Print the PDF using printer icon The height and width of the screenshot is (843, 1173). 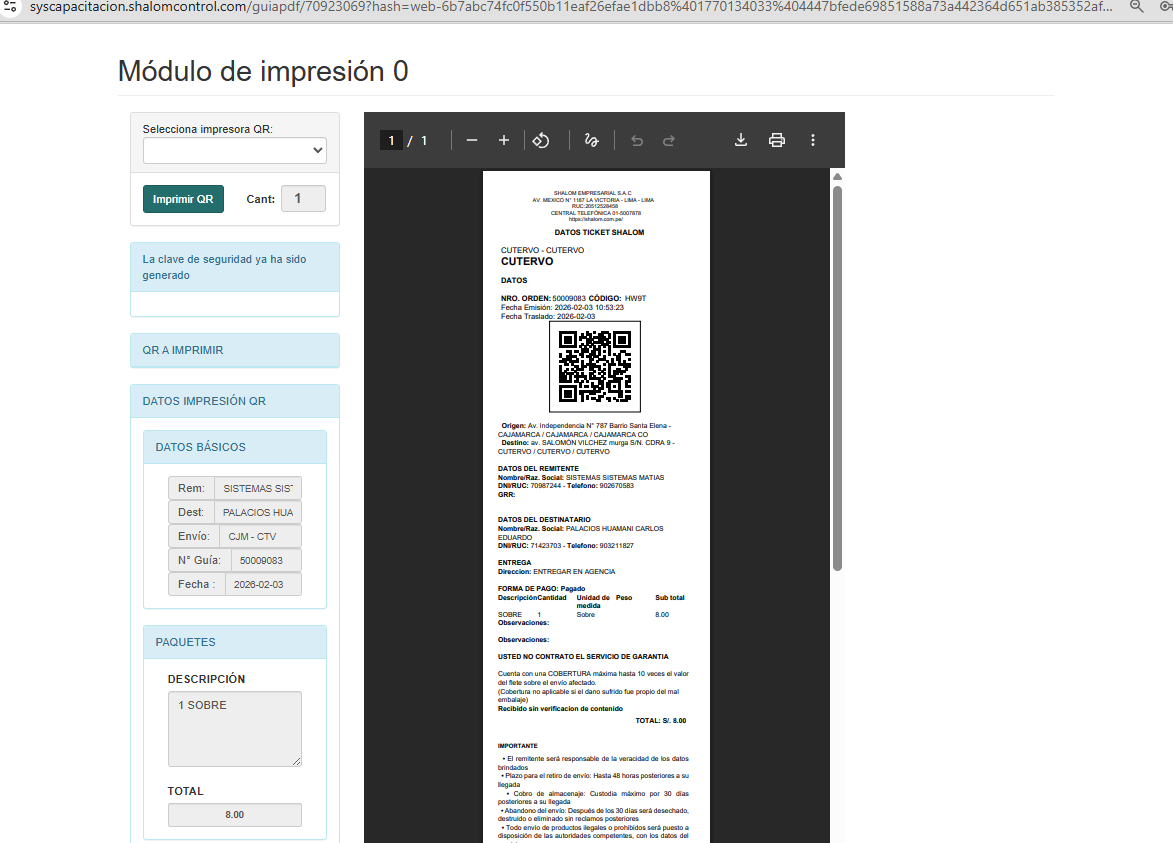tap(777, 140)
